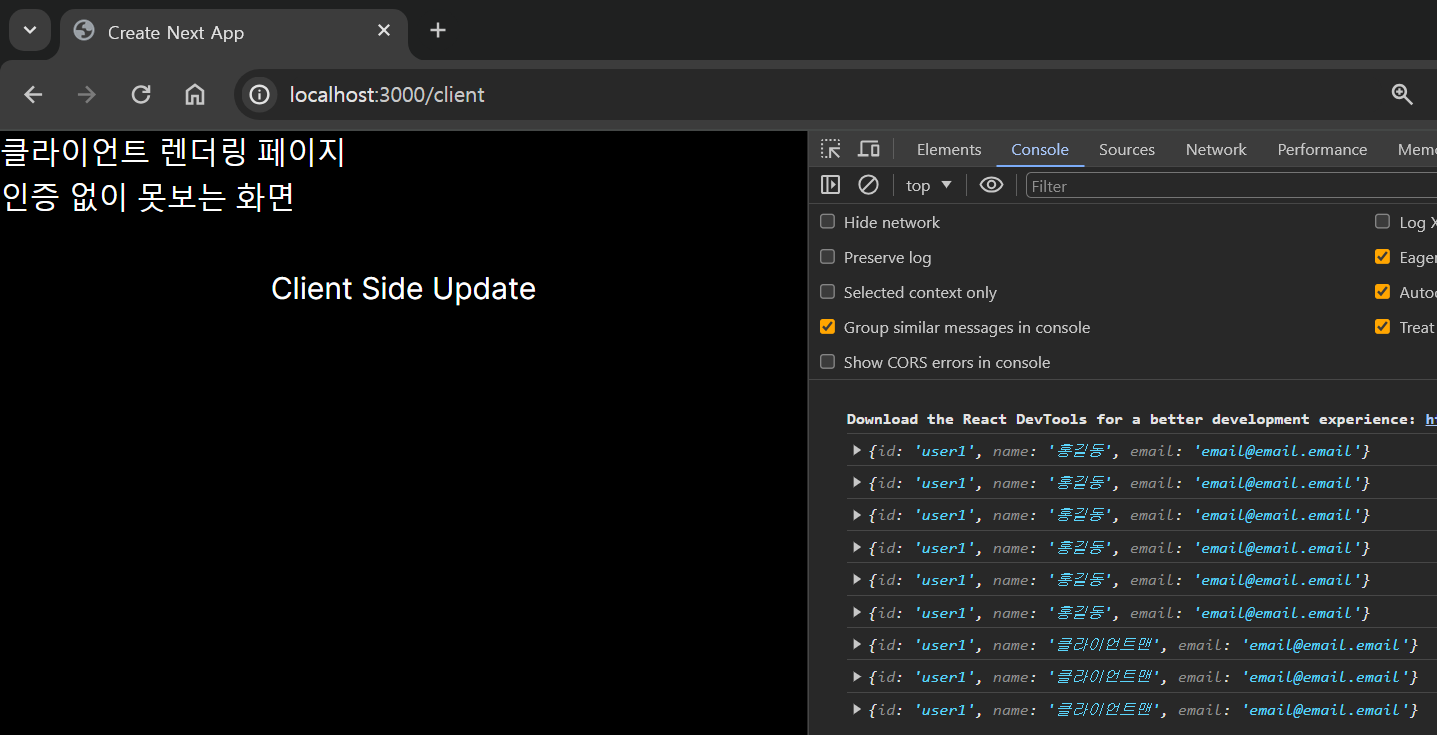Open the search magnifier in the toolbar
The image size is (1437, 735).
pyautogui.click(x=1402, y=94)
